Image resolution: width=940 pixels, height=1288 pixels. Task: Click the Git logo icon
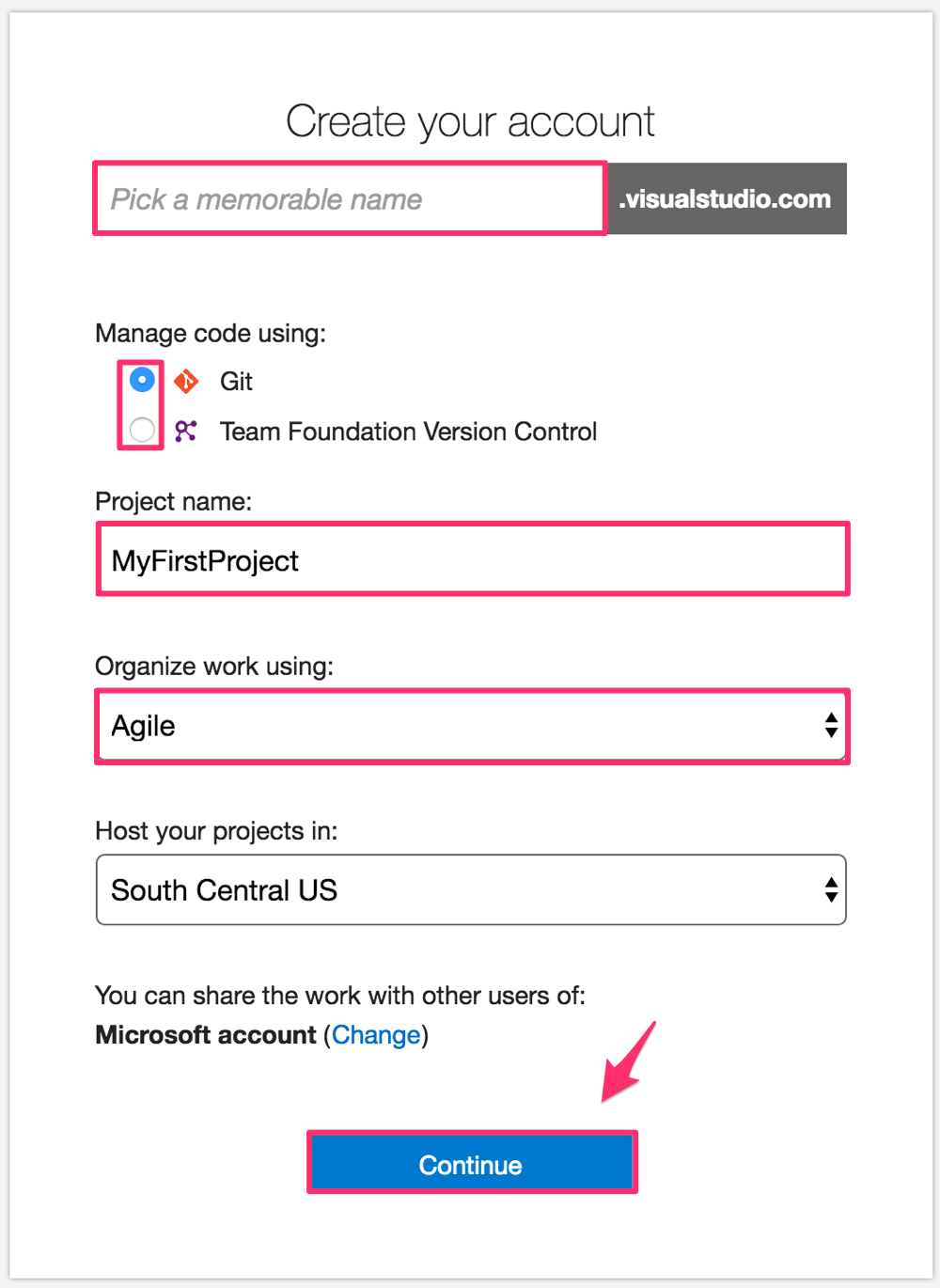point(186,381)
